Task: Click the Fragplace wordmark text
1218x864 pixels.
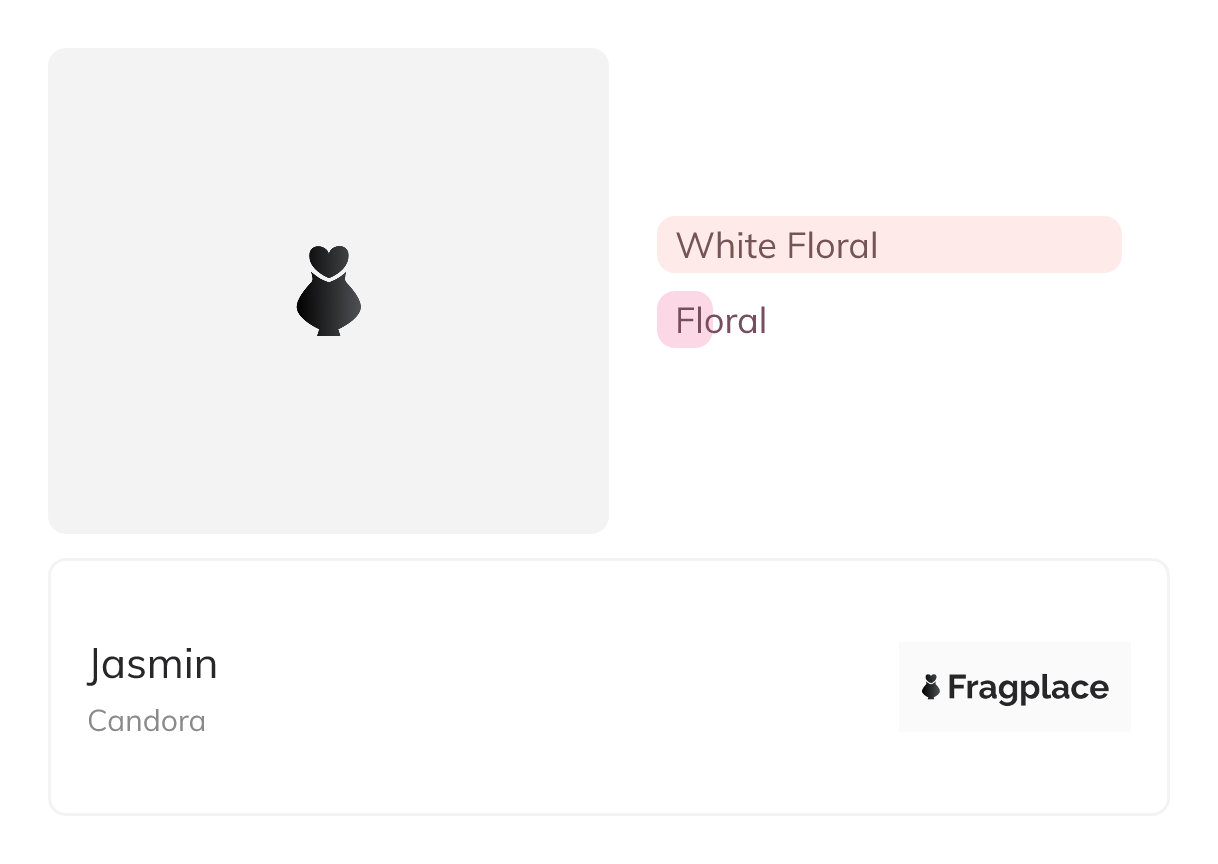Action: [x=1028, y=688]
